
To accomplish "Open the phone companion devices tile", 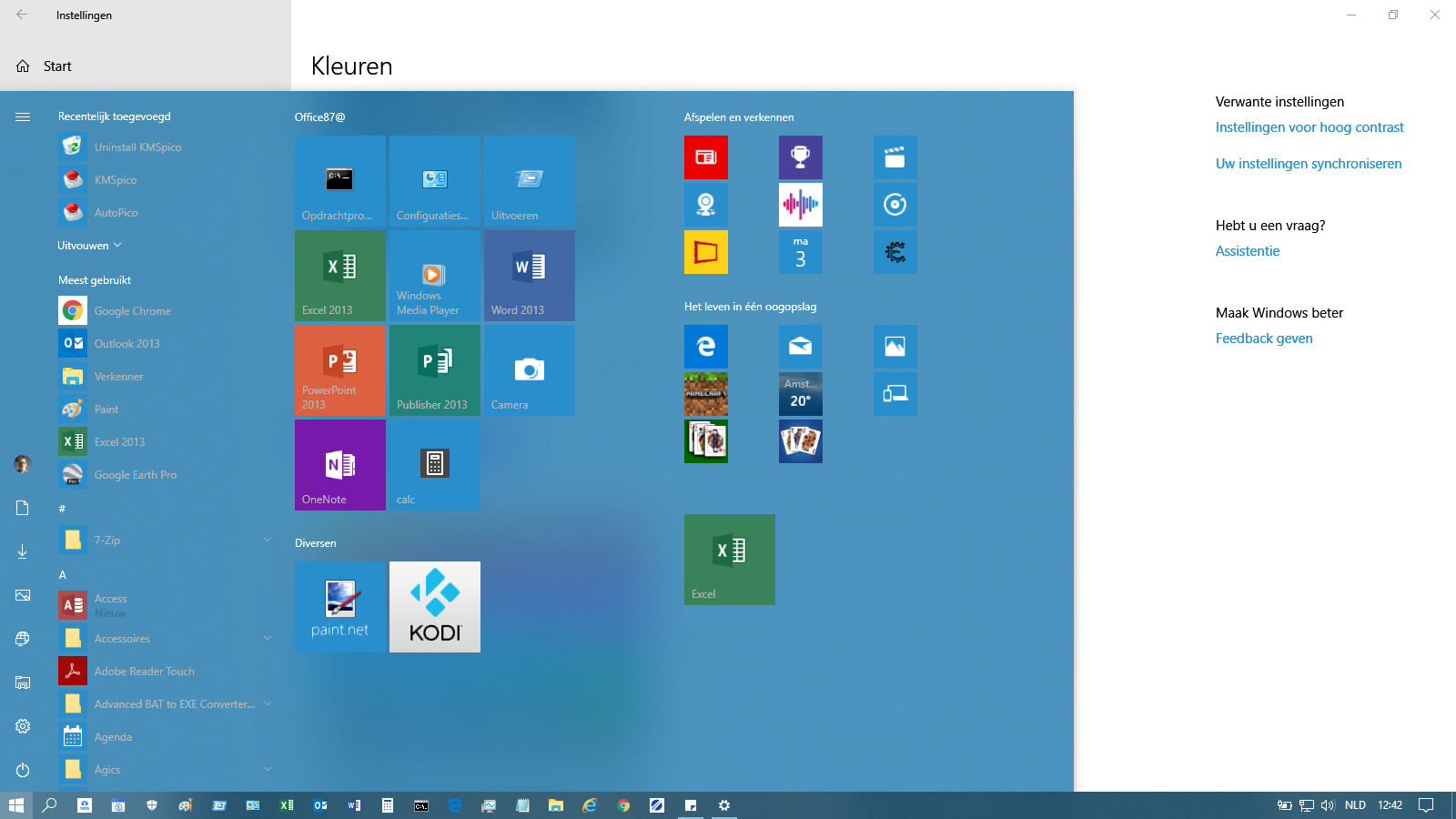I will coord(895,394).
